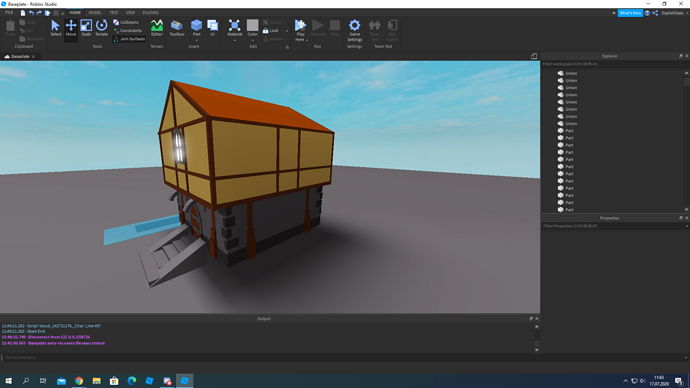Viewport: 690px width, 388px height.
Task: Open the Color dropdown arrow
Action: (x=253, y=40)
